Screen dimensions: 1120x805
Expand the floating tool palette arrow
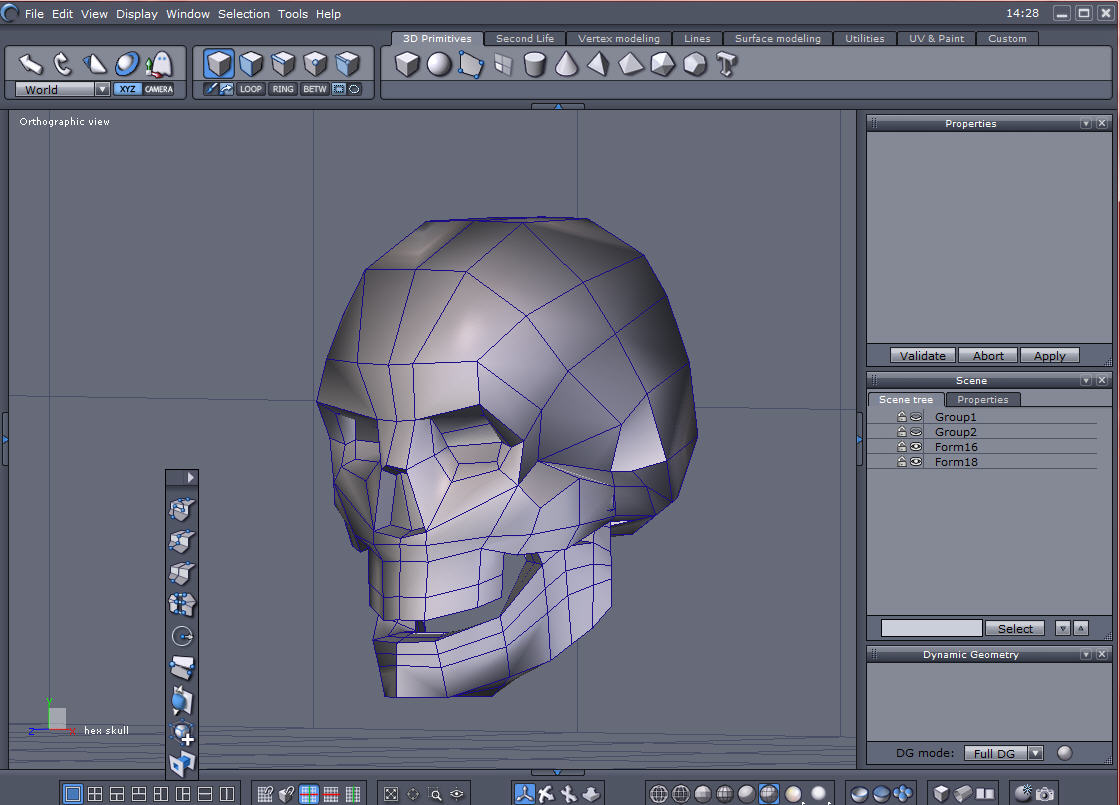tap(190, 477)
